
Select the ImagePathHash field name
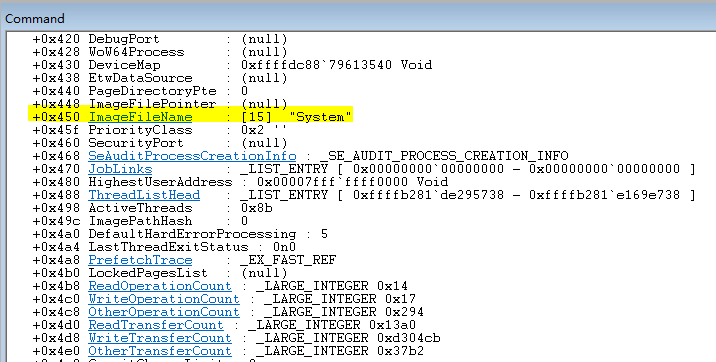click(x=140, y=221)
